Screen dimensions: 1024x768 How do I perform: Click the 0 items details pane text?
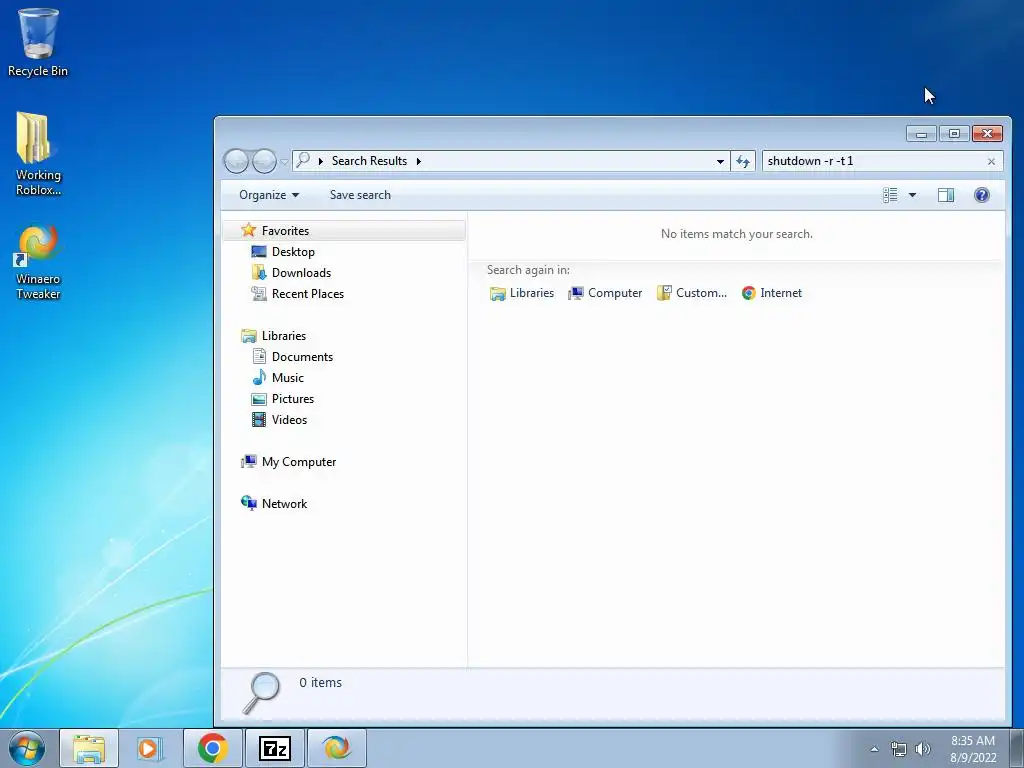[x=320, y=682]
